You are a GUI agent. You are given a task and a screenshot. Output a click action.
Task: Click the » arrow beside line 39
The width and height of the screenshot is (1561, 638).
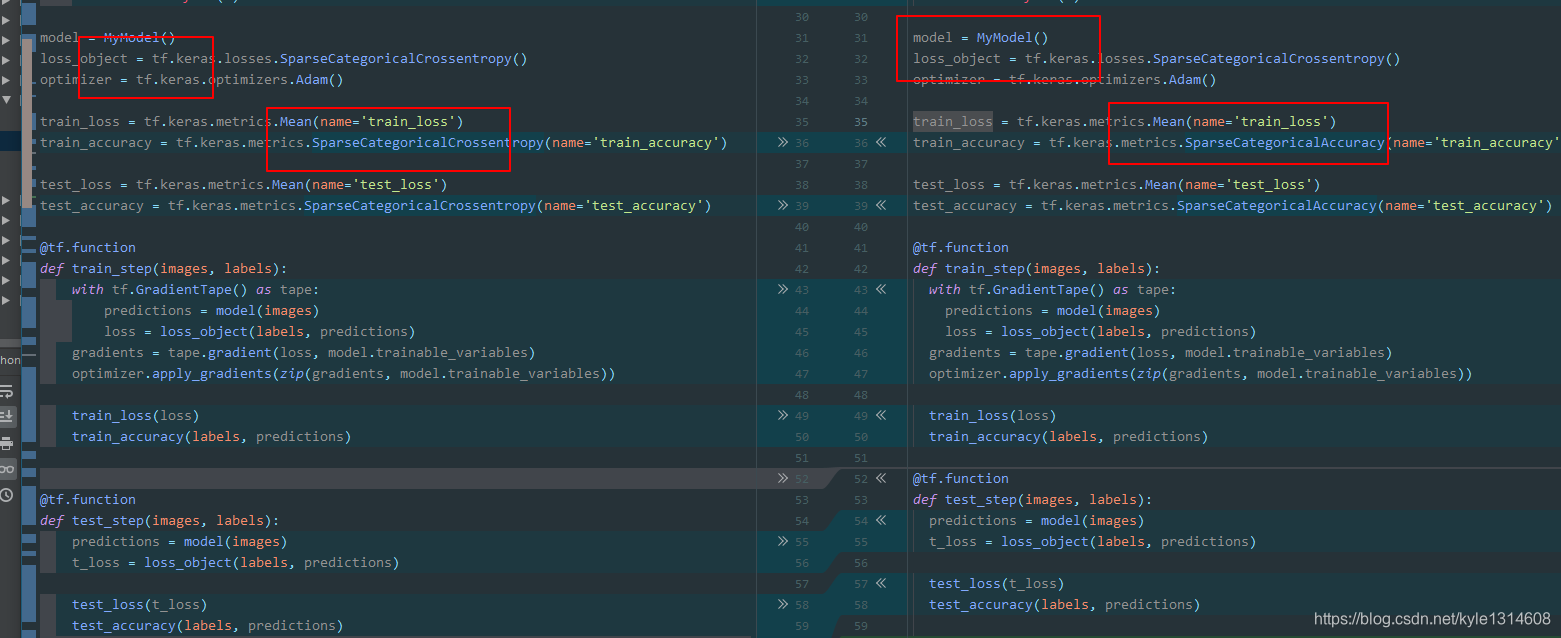coord(783,206)
